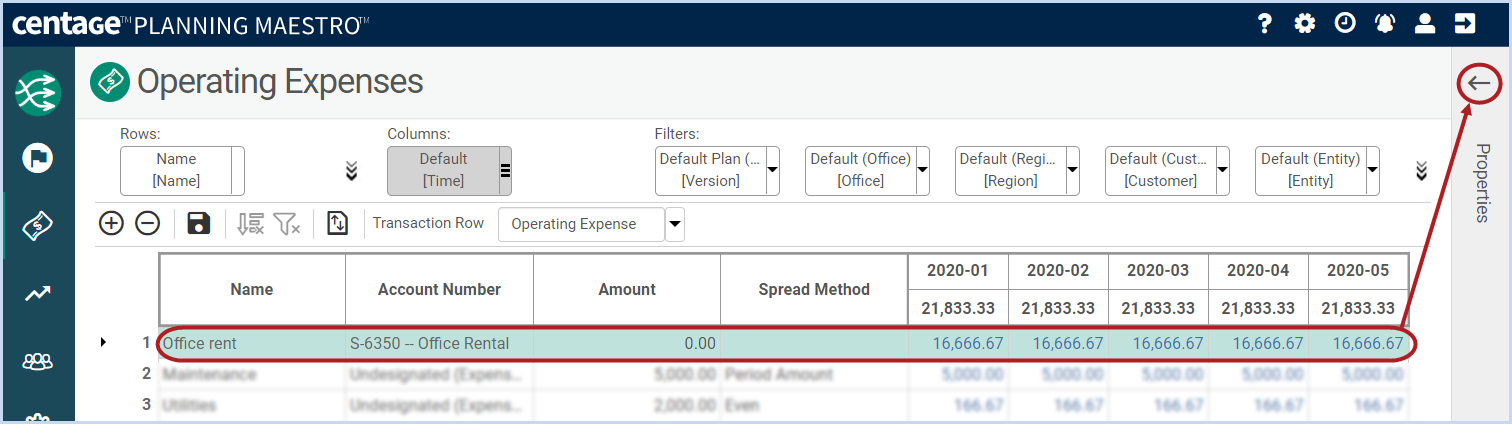Click the 2020-01 column header
The height and width of the screenshot is (424, 1512).
958,270
